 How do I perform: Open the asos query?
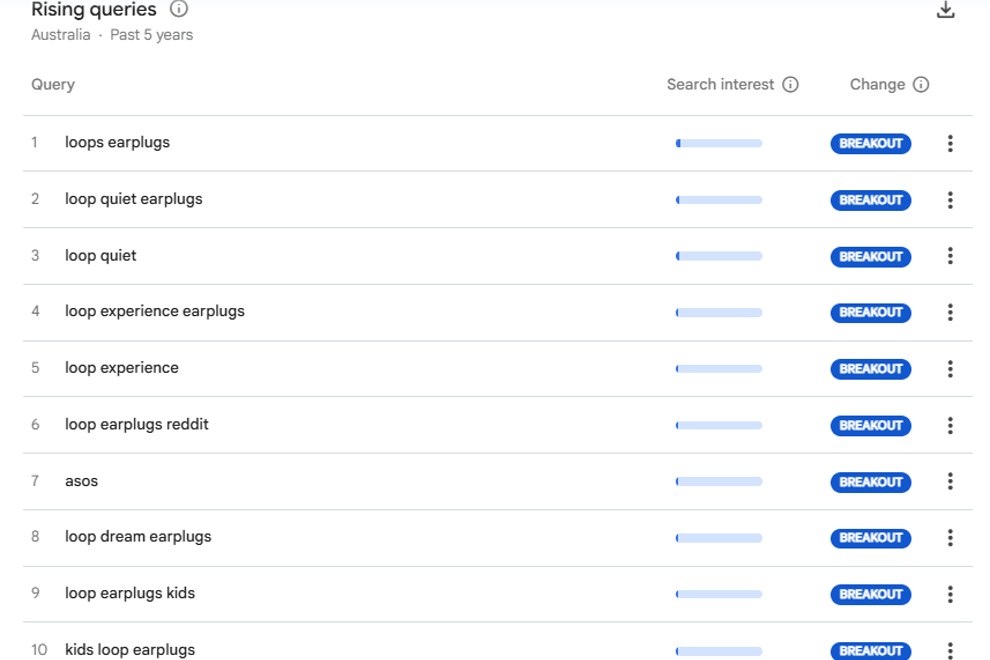tap(81, 481)
